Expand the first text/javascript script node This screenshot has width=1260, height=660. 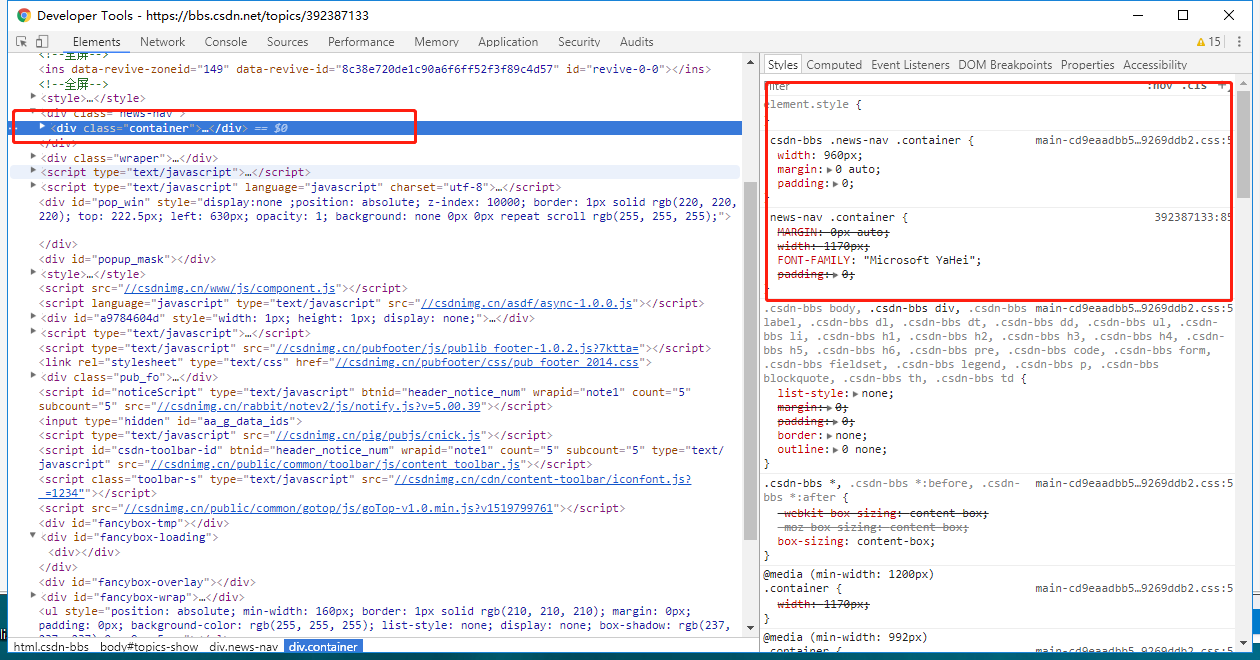(x=34, y=172)
